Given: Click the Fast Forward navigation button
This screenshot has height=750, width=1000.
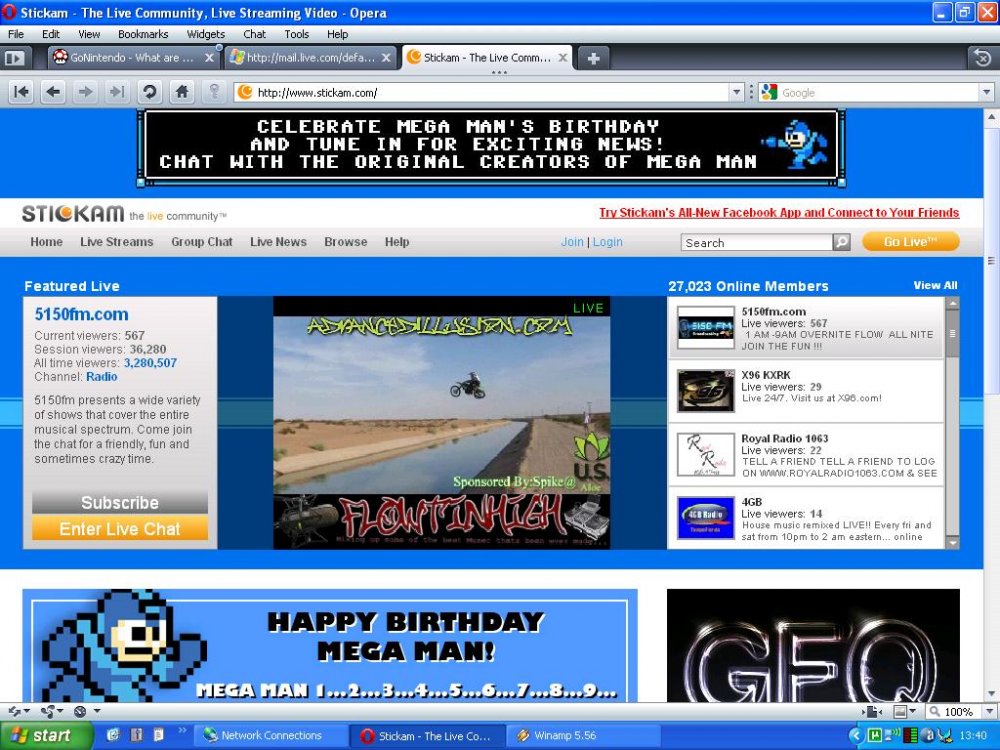Looking at the screenshot, I should click(x=117, y=92).
